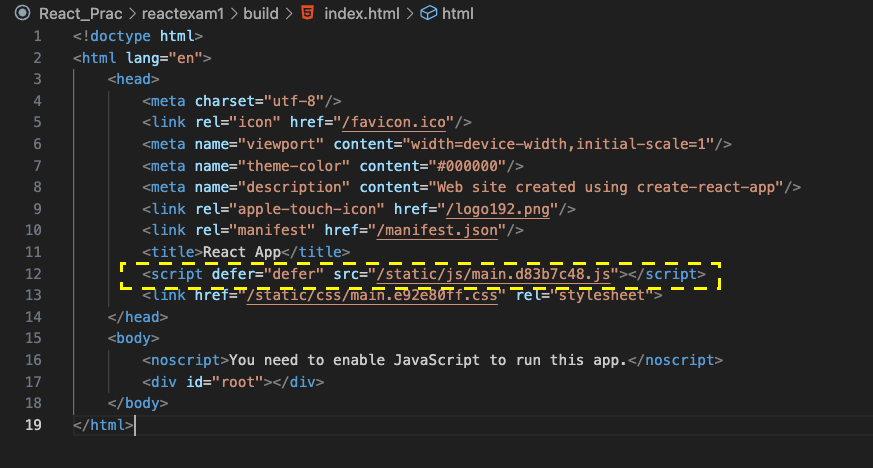Image resolution: width=873 pixels, height=468 pixels.
Task: Click line number 1 in gutter
Action: 37,36
